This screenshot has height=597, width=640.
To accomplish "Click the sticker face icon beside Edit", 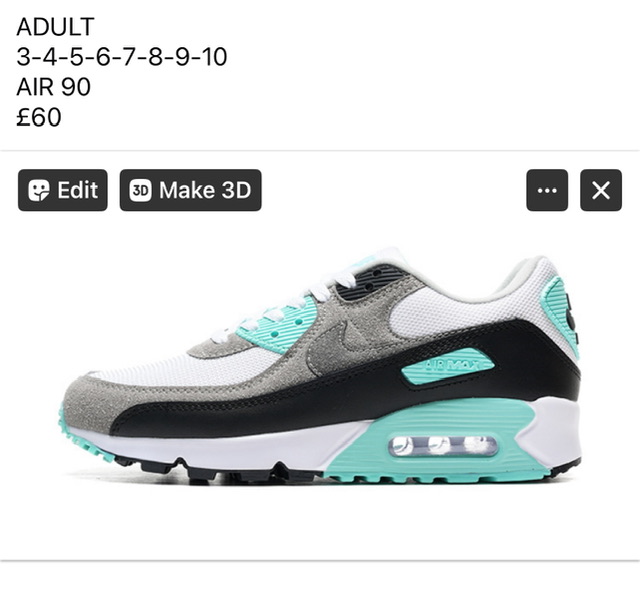I will pyautogui.click(x=38, y=190).
